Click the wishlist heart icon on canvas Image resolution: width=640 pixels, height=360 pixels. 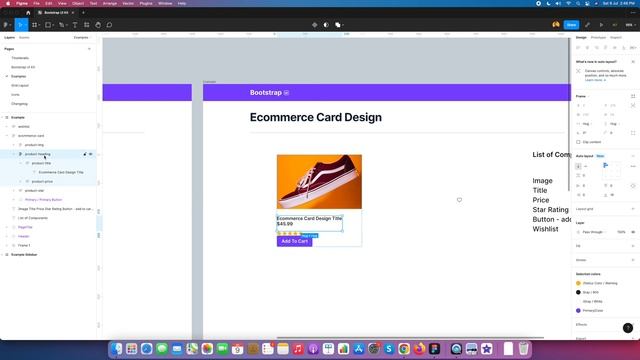(459, 200)
